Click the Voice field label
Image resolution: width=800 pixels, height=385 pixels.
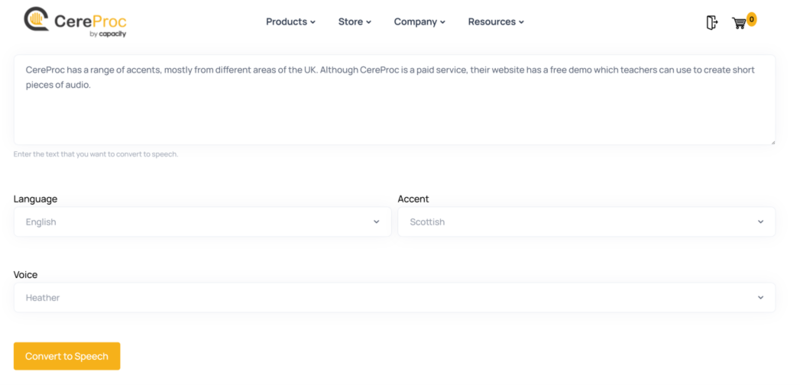click(x=26, y=275)
